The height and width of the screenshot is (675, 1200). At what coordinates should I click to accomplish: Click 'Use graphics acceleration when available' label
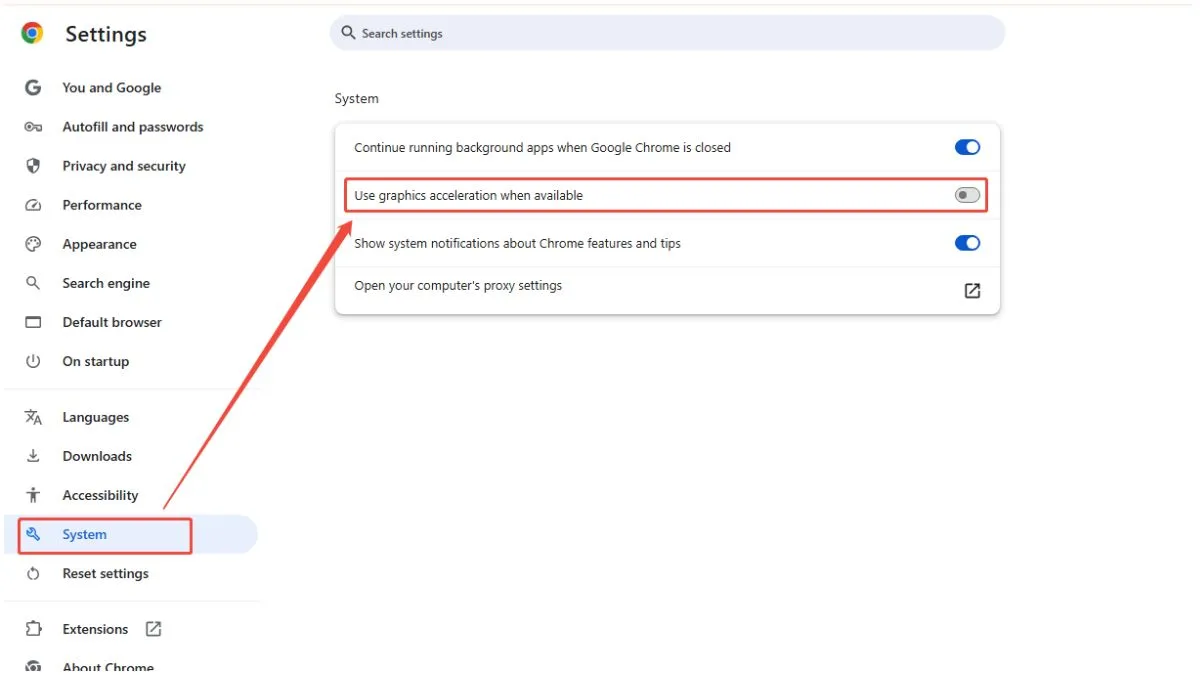(x=468, y=195)
